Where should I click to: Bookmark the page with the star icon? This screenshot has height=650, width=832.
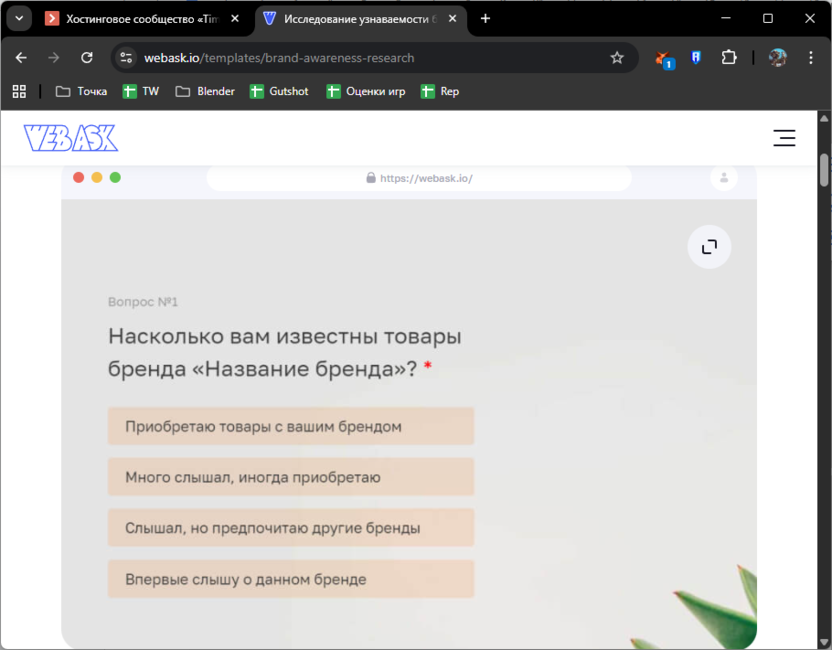coord(618,57)
